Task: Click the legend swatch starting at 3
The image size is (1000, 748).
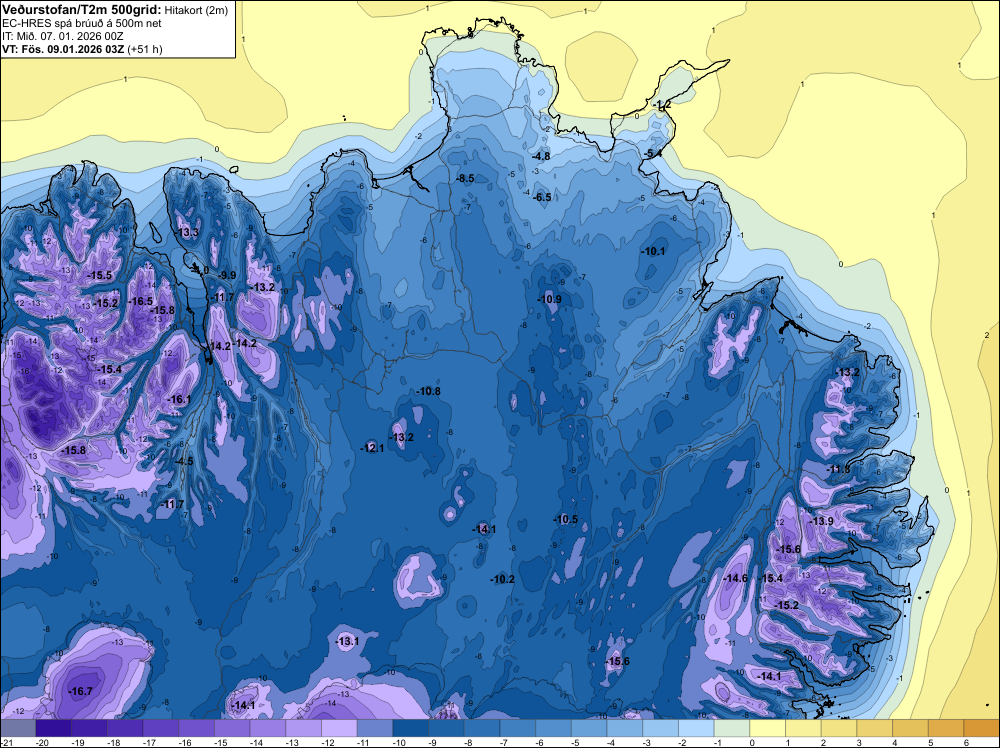Action: [875, 728]
